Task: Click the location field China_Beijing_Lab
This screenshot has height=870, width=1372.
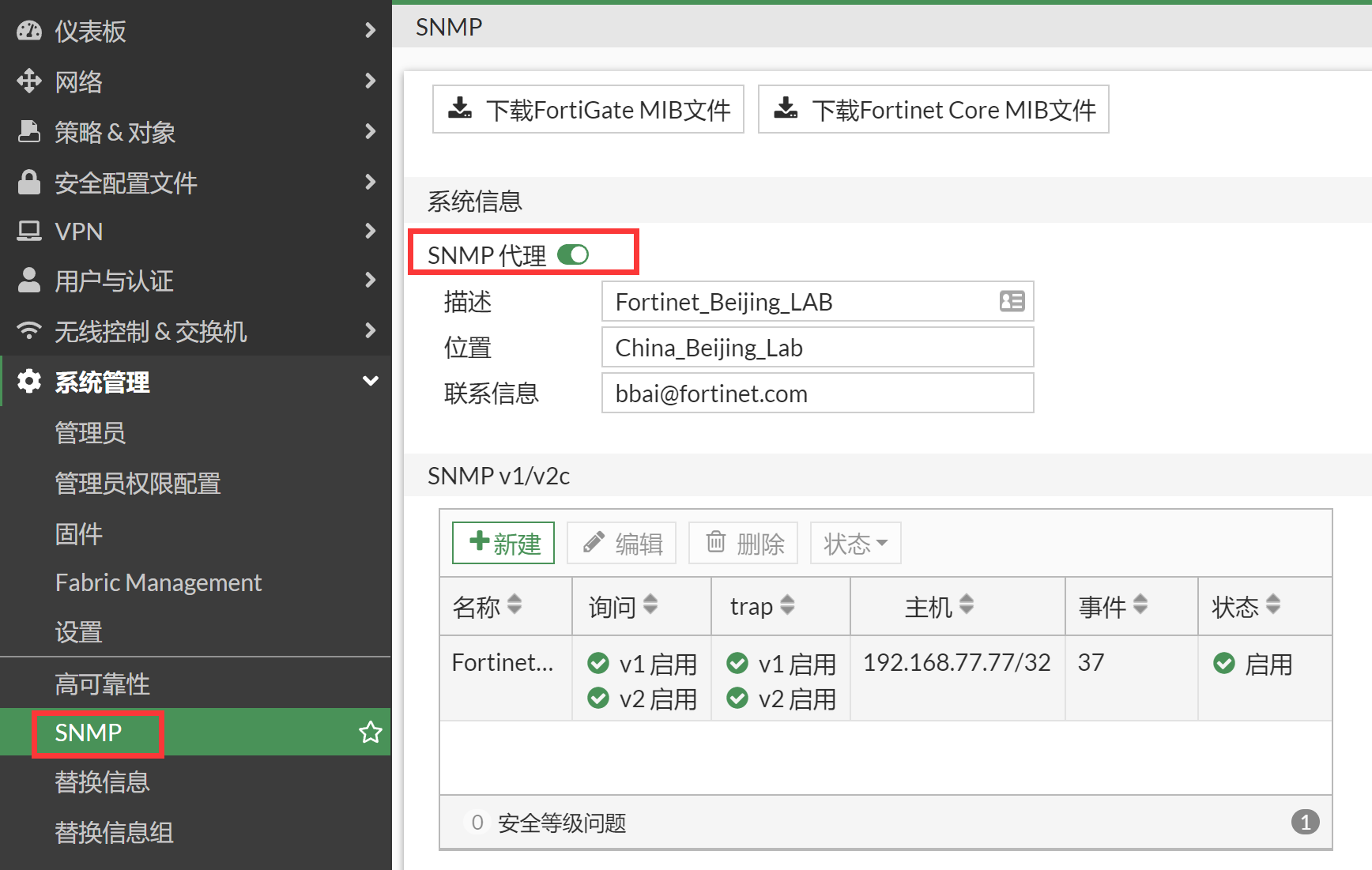Action: coord(817,348)
